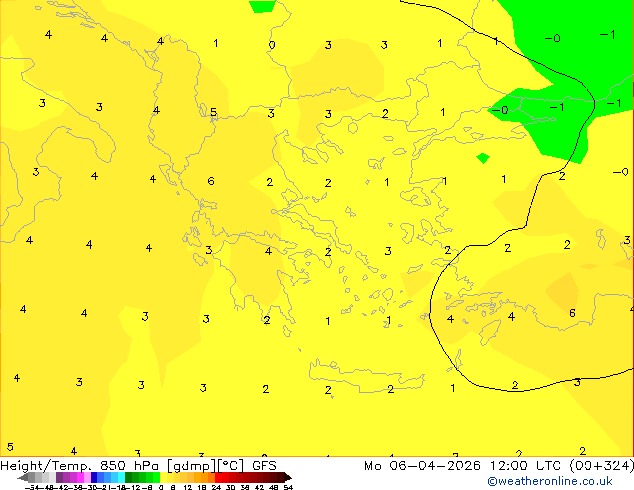Click the small green diamond patch over Turkey

coord(483,158)
